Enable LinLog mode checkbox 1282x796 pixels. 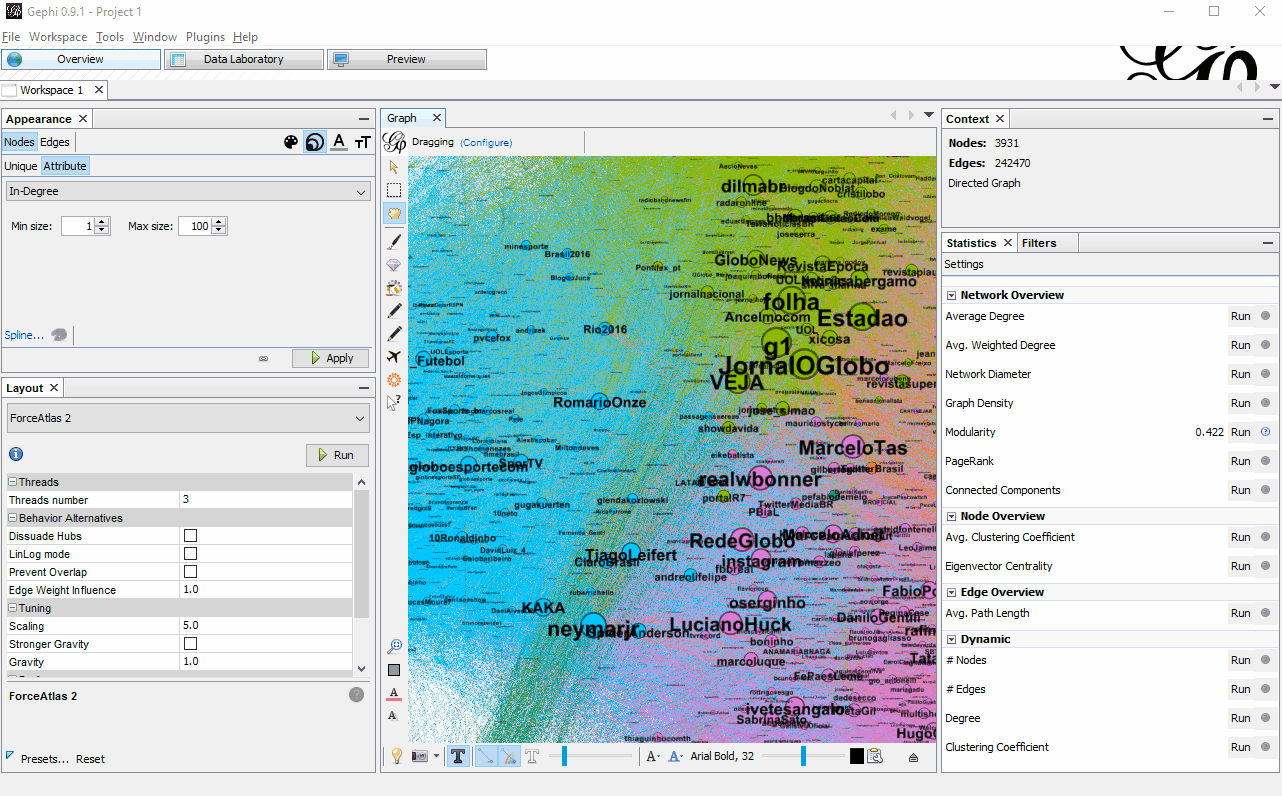click(190, 554)
